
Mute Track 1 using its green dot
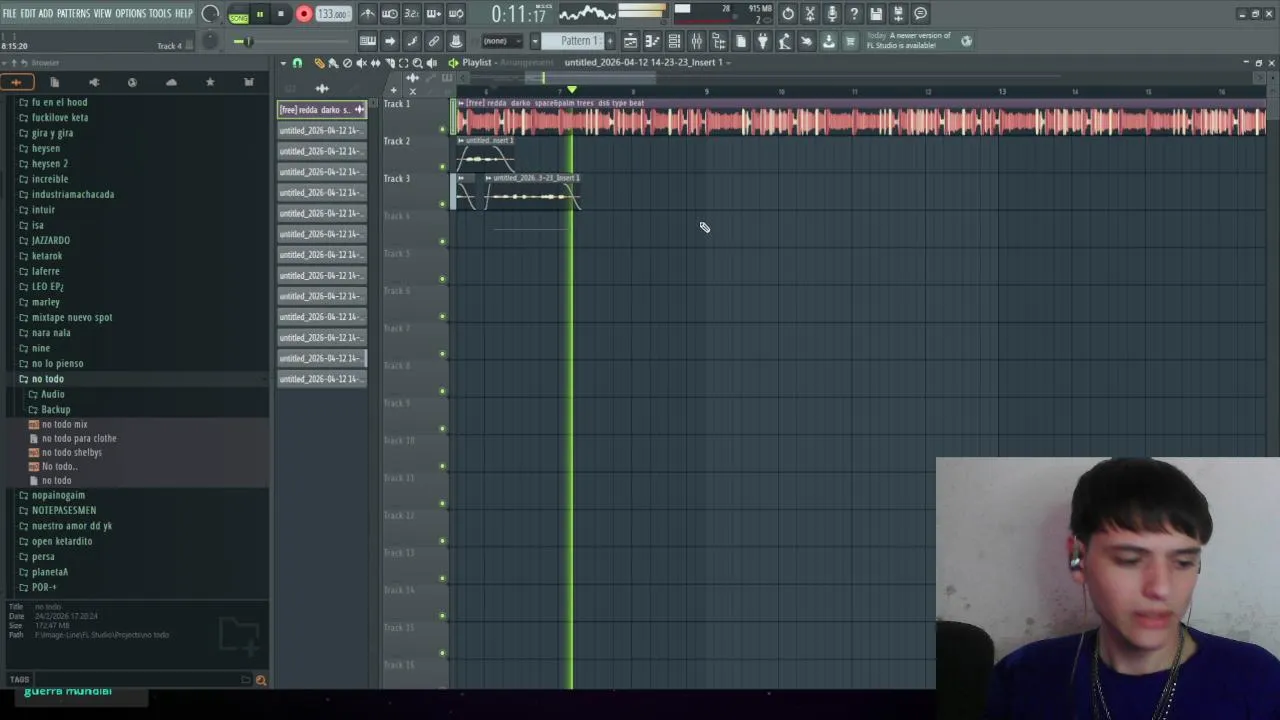[442, 129]
